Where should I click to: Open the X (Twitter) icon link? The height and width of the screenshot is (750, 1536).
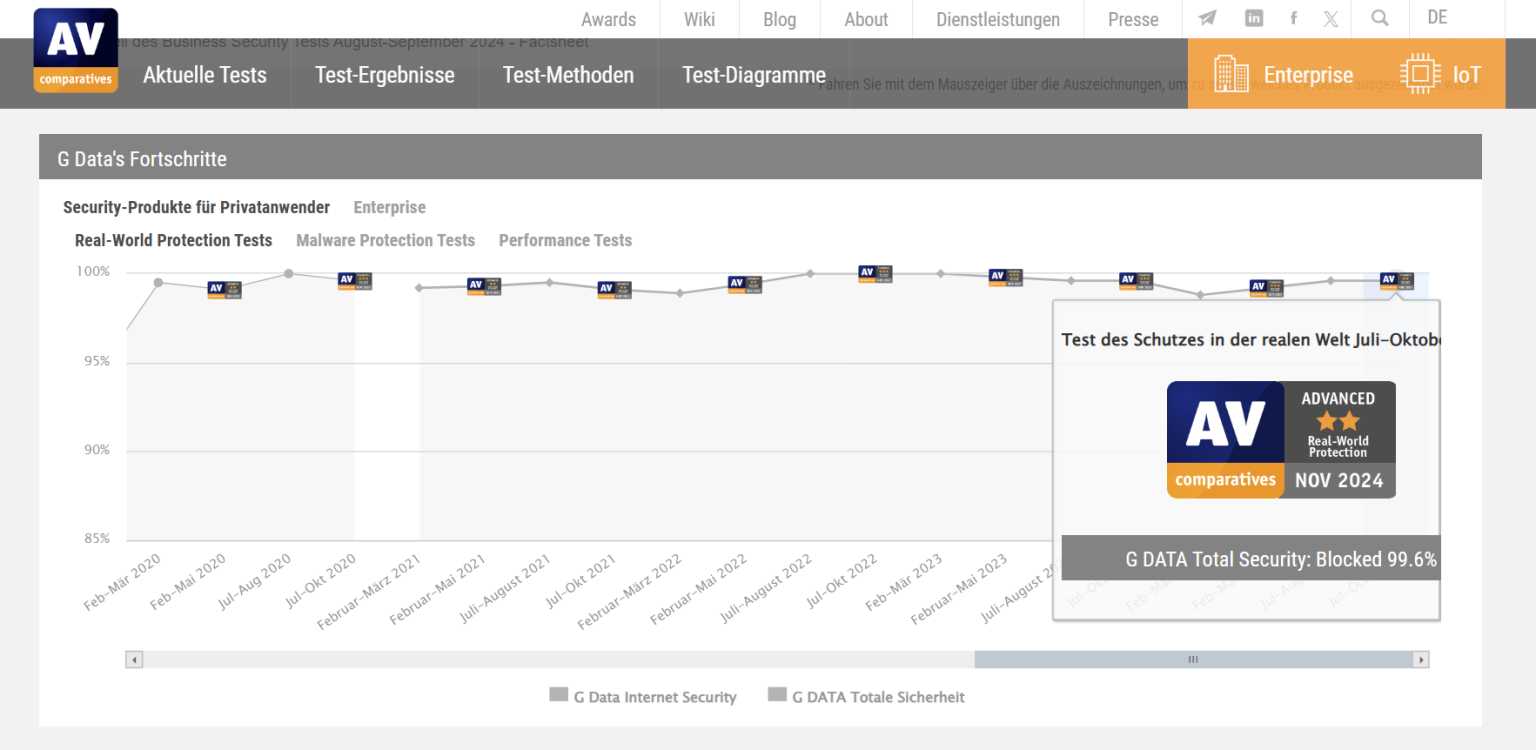1331,18
